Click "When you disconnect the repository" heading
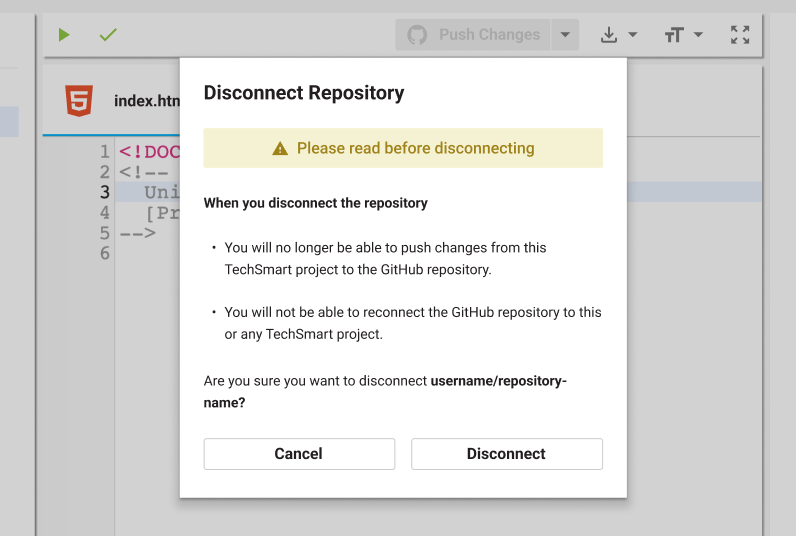The image size is (796, 536). [315, 203]
